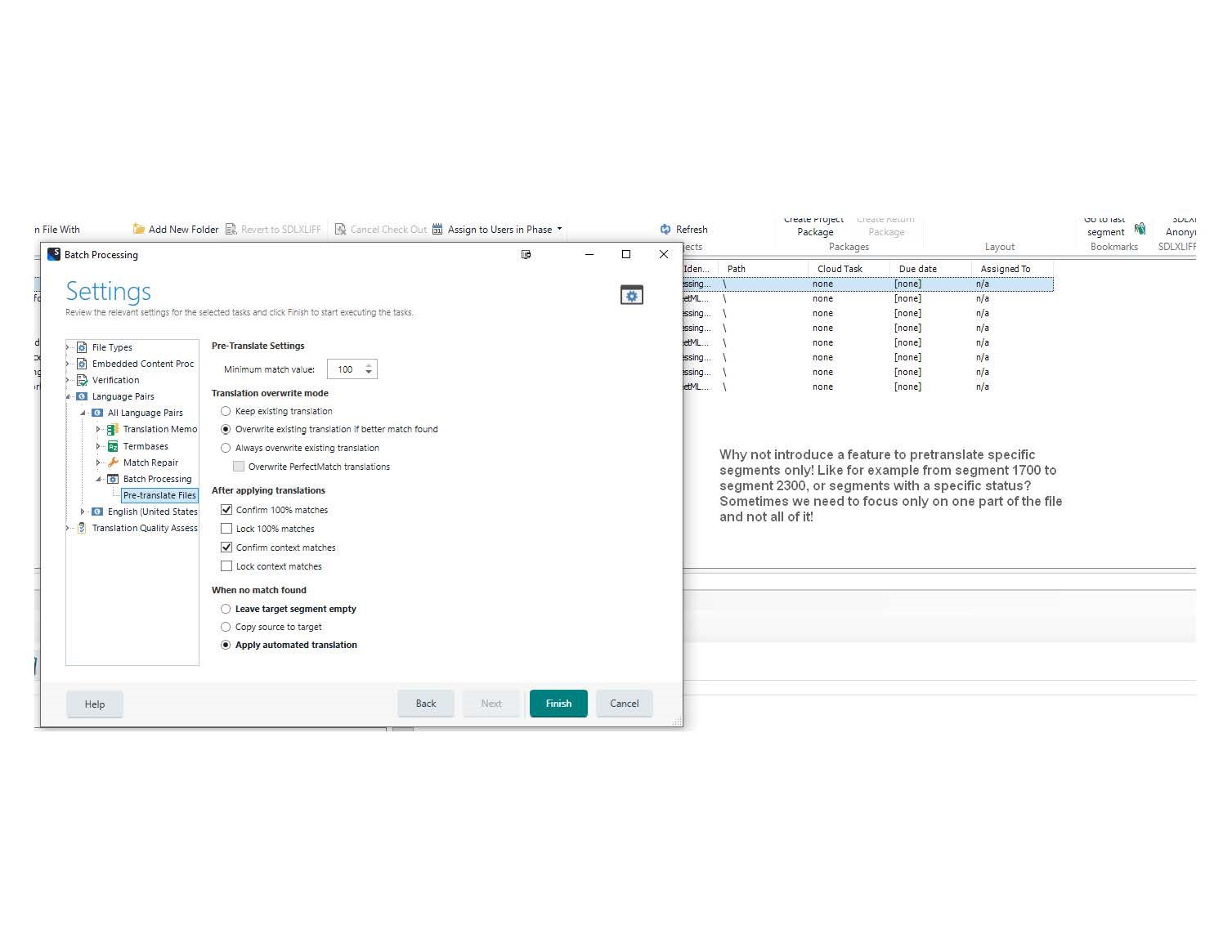Click the Due date column header
The image size is (1232, 952).
tap(930, 269)
